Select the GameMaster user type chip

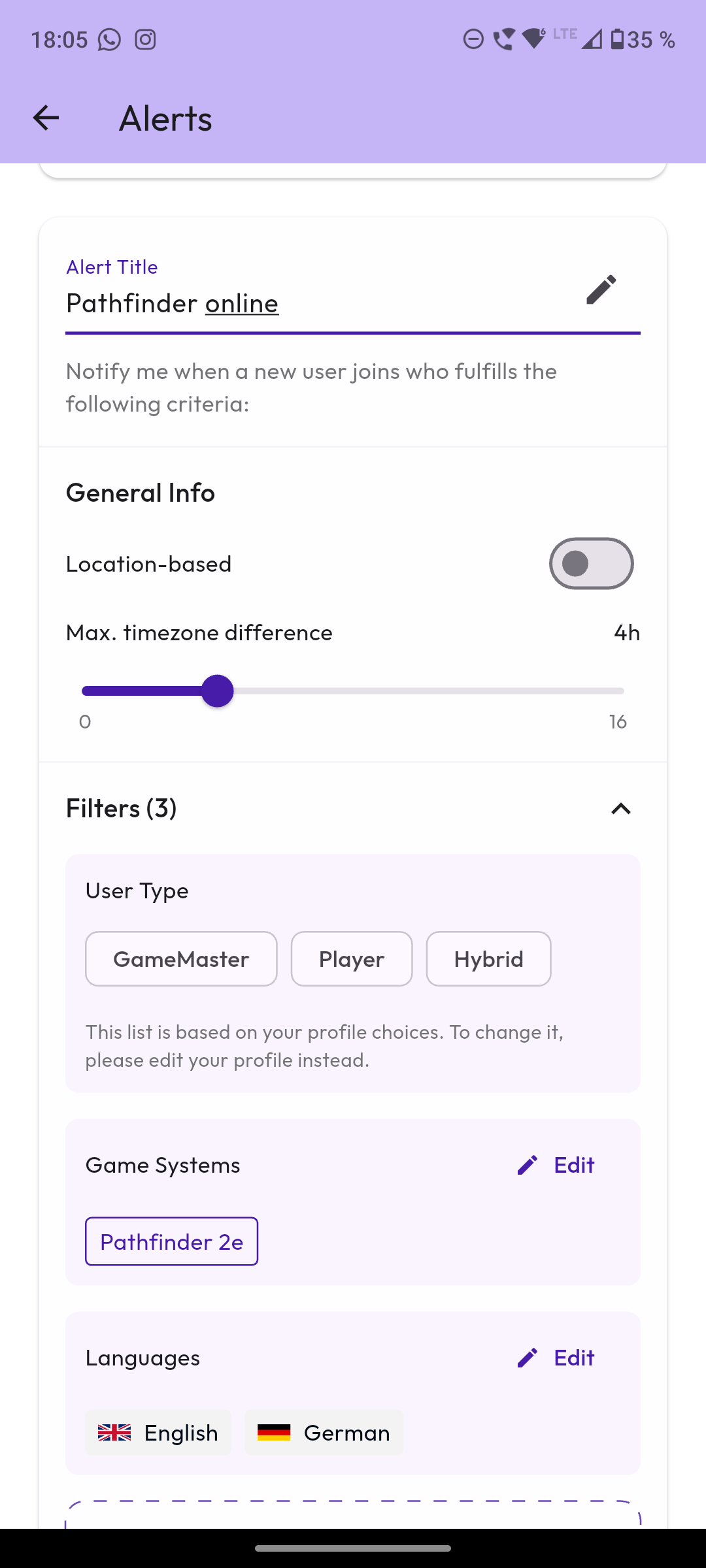tap(181, 959)
